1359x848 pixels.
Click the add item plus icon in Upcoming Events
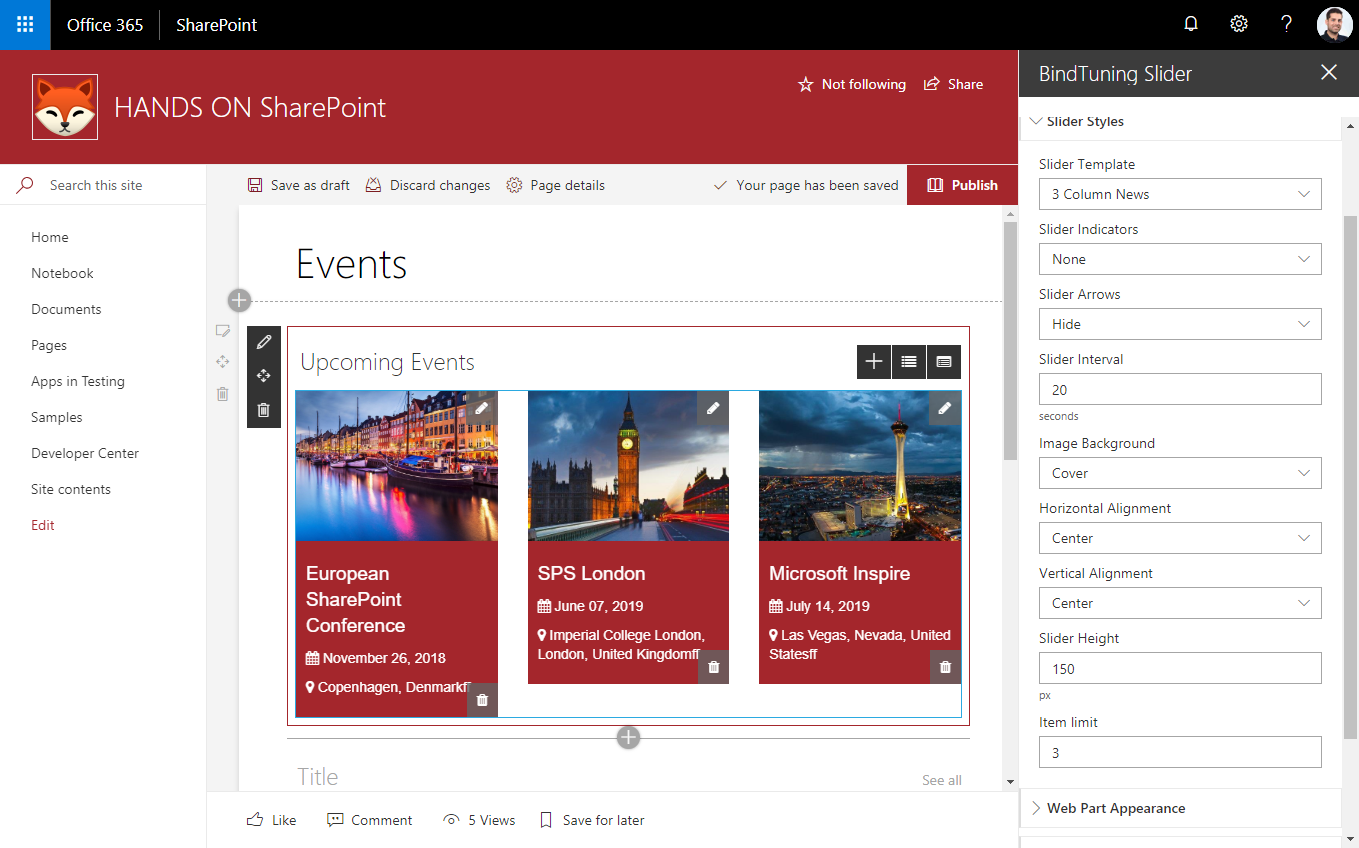[x=873, y=362]
